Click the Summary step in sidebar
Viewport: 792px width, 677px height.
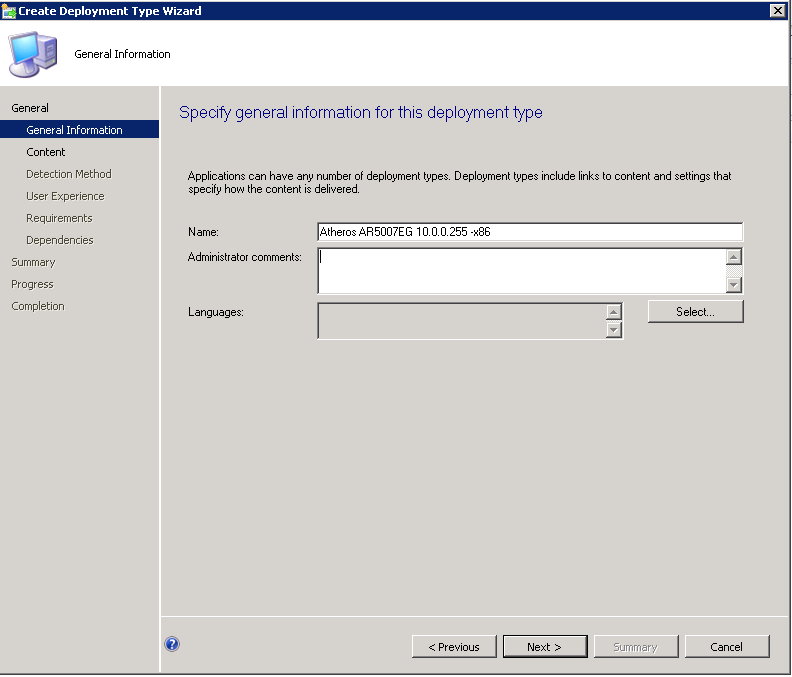(33, 262)
